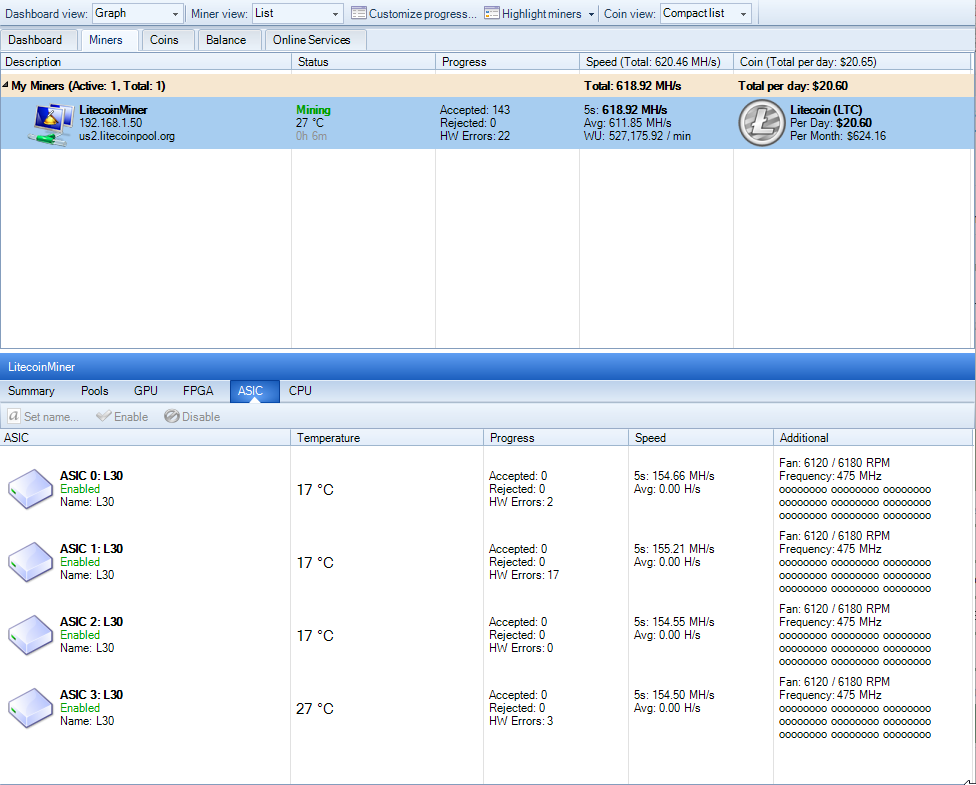Click the 27 °C temperature of ASIC 3
This screenshot has height=785, width=976.
tap(315, 708)
